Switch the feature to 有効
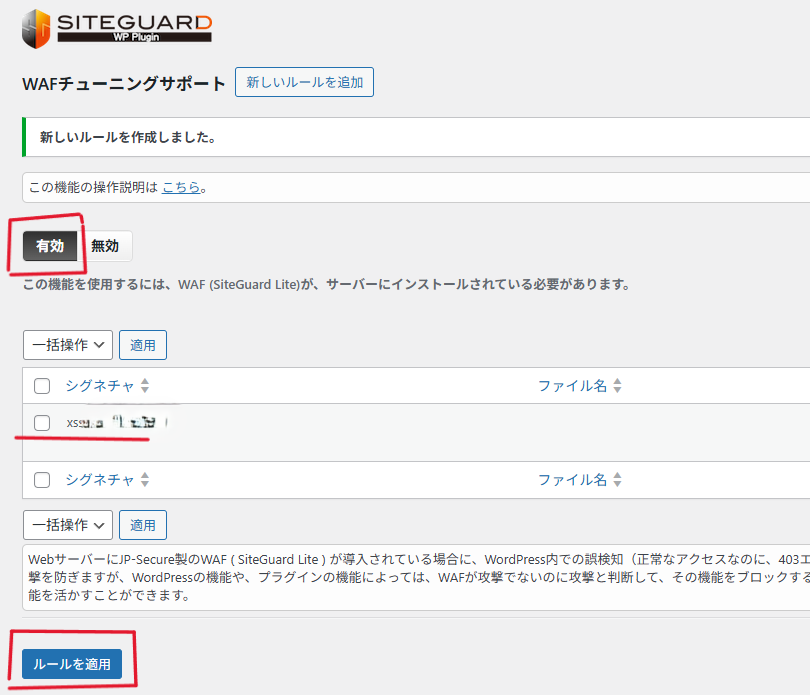810x695 pixels. pos(50,246)
